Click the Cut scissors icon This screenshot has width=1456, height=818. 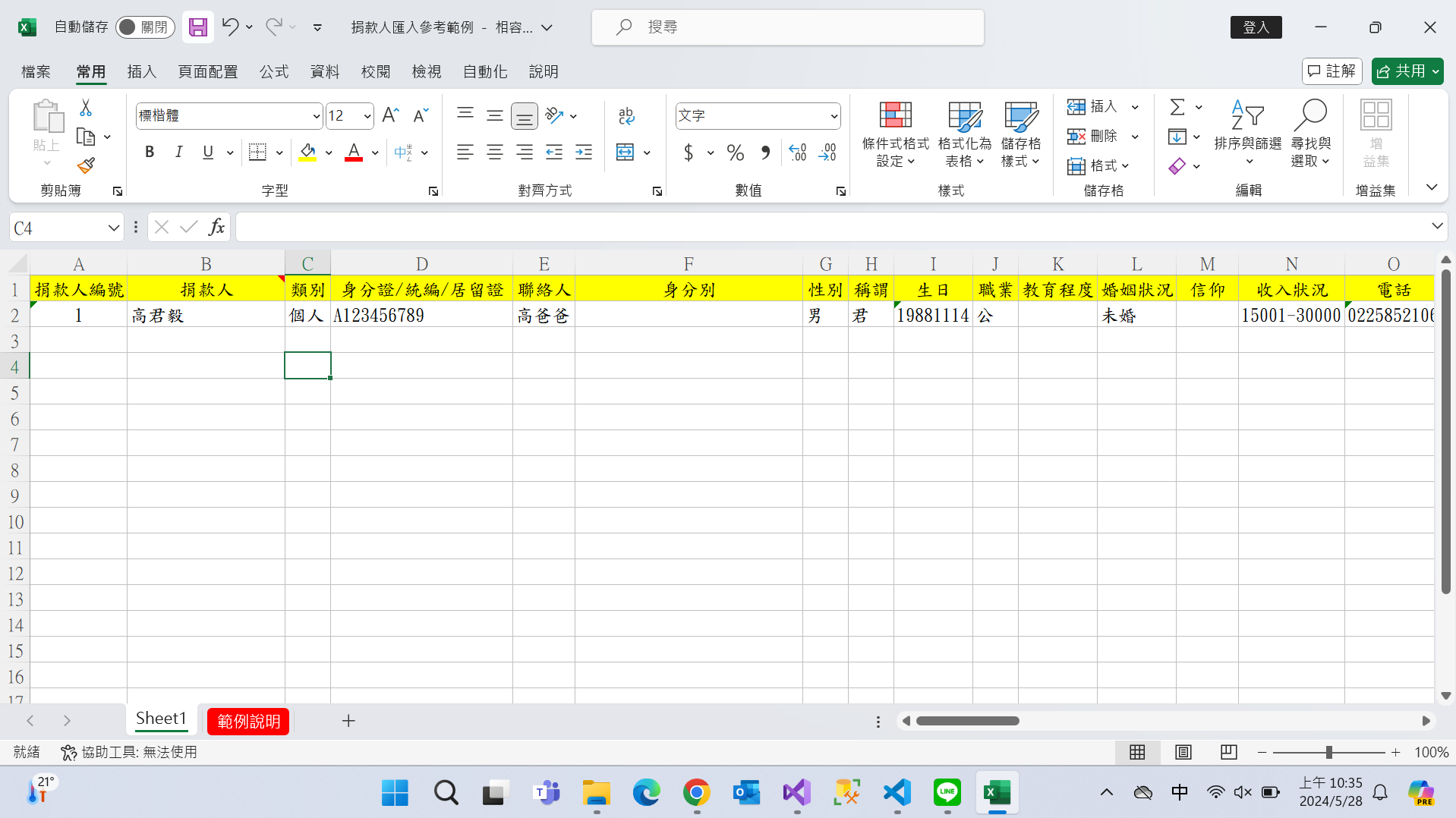coord(86,109)
